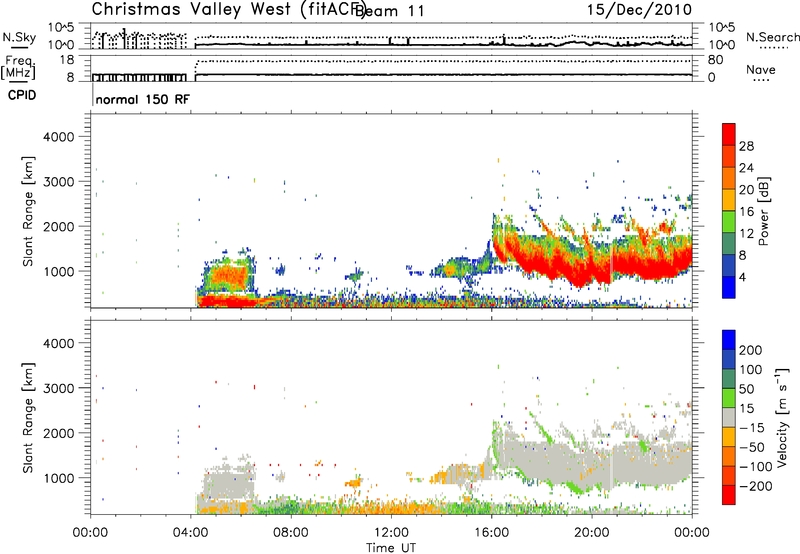Click the Nave tick label '80'
Viewport: 800px width, 554px height.
tap(715, 60)
